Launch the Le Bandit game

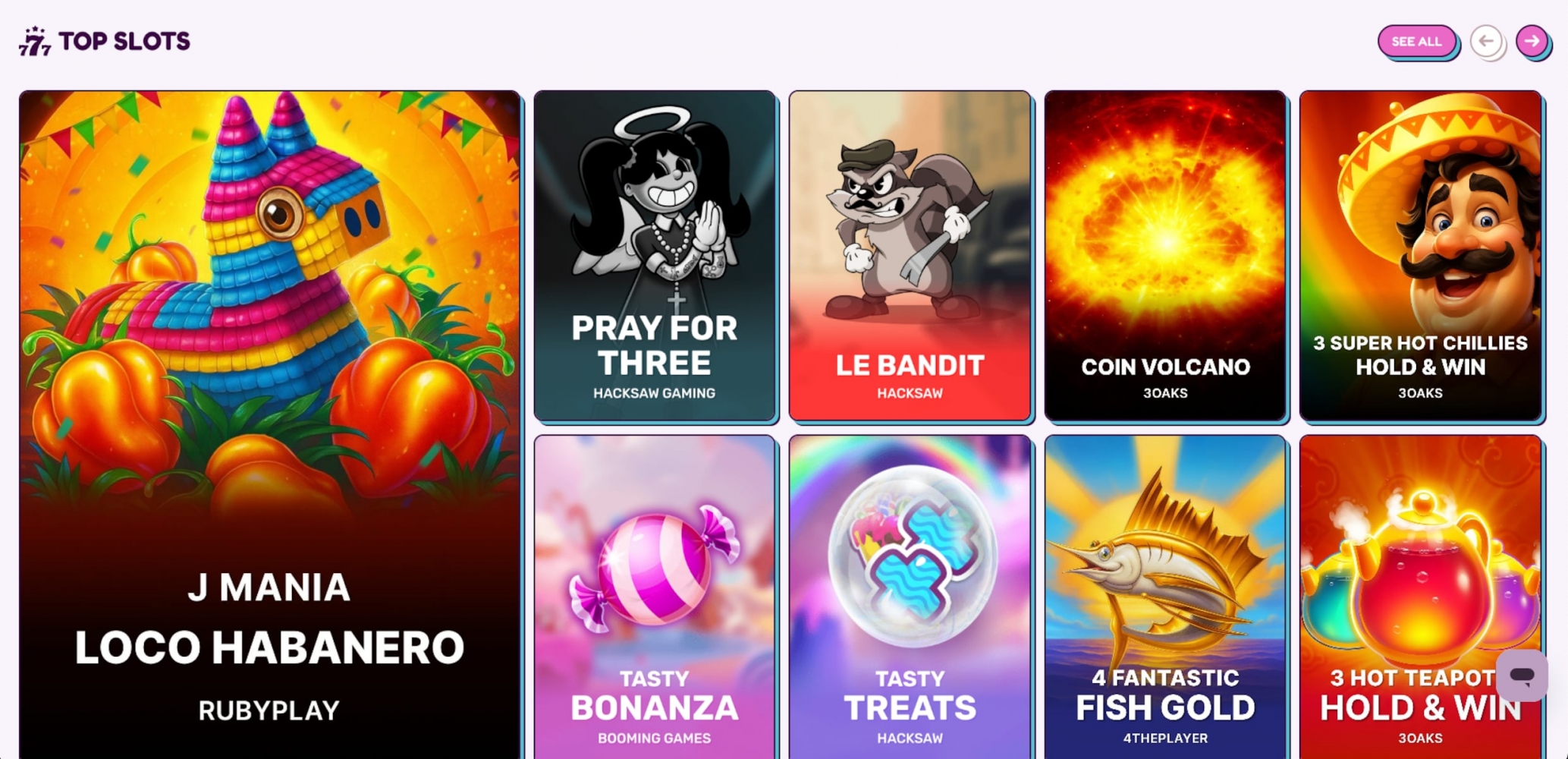[x=910, y=255]
